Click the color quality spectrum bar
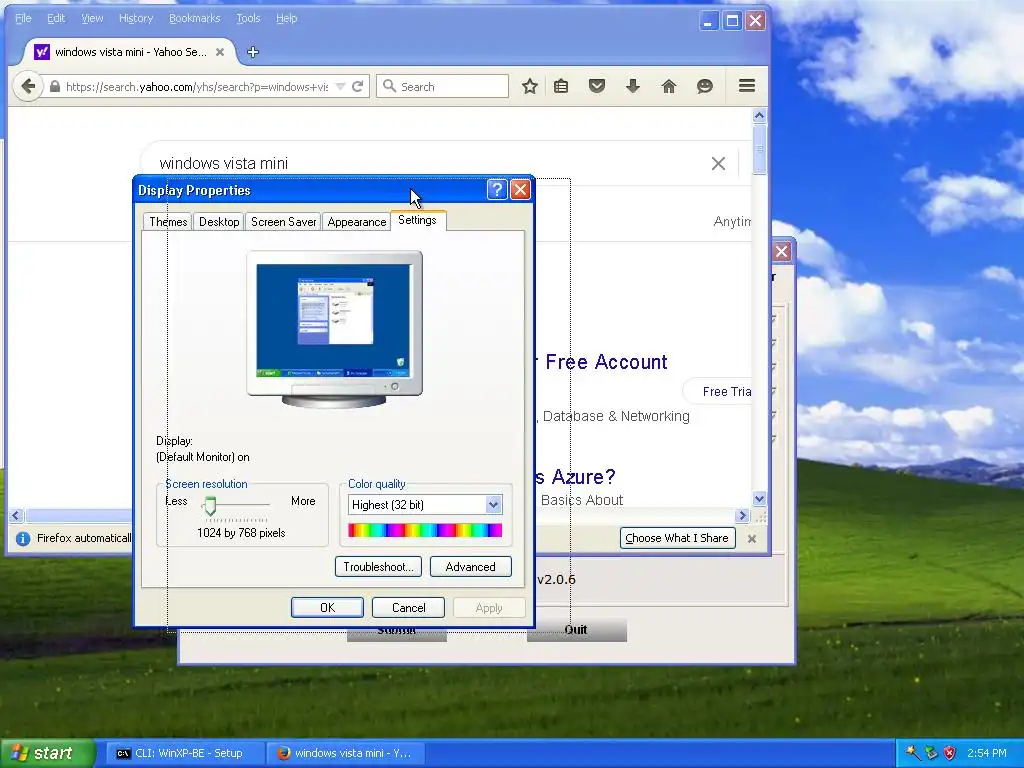Screen dimensions: 1024x768 pyautogui.click(x=425, y=530)
